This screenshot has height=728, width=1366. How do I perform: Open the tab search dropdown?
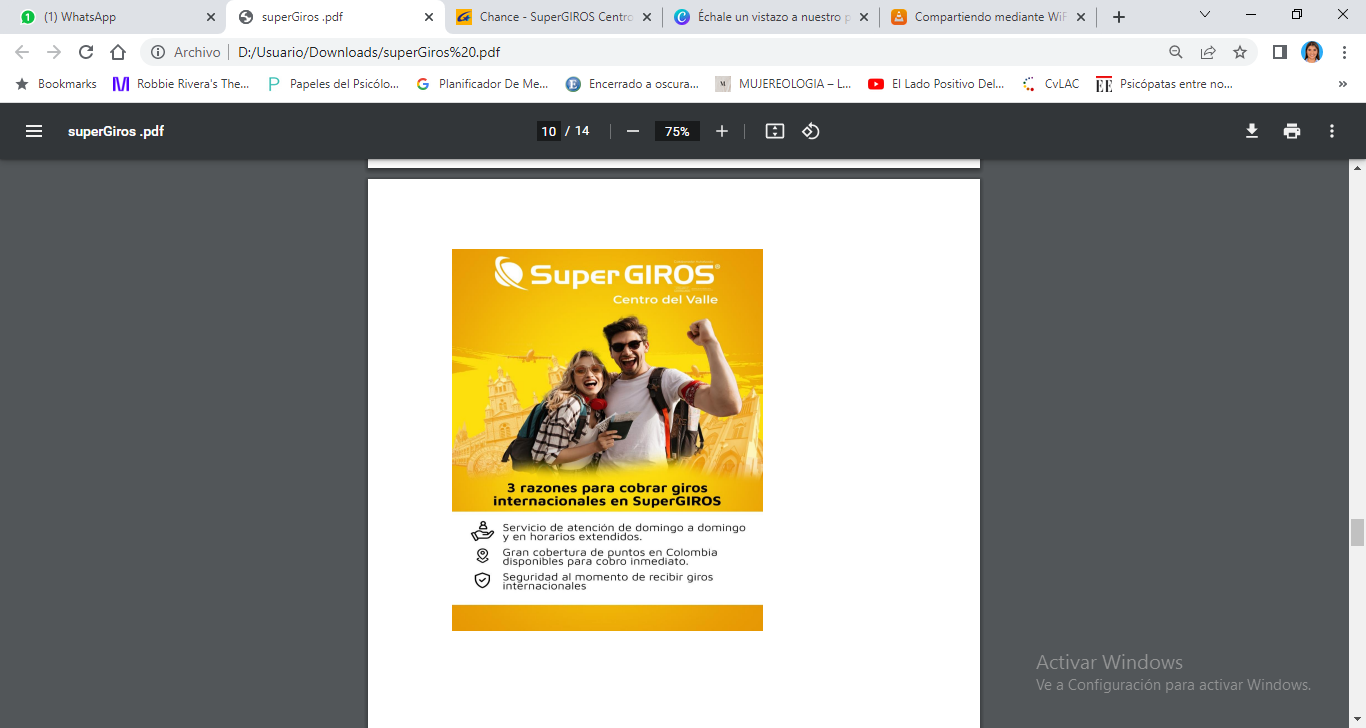pos(1205,15)
